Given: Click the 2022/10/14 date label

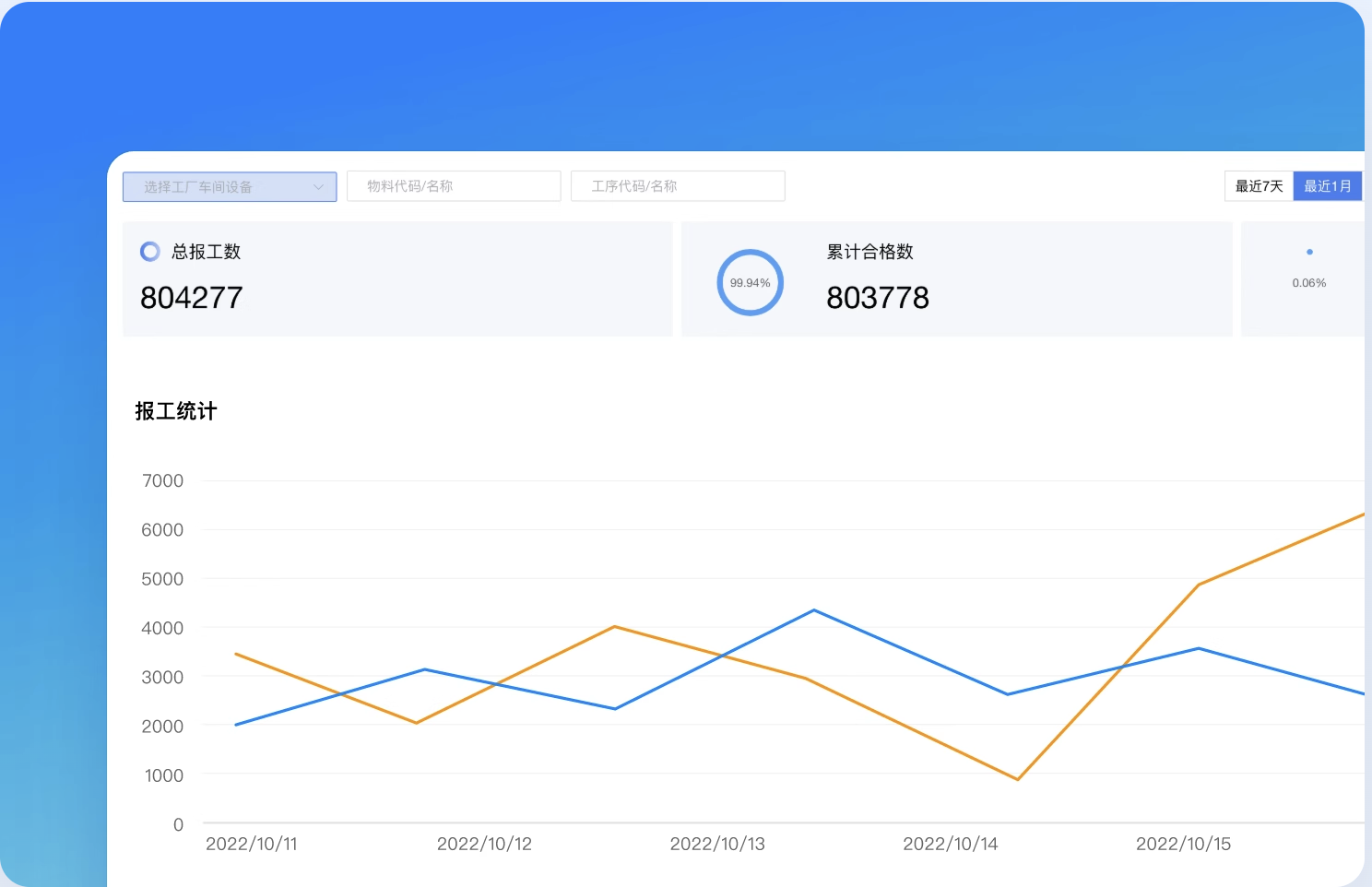Looking at the screenshot, I should (951, 844).
